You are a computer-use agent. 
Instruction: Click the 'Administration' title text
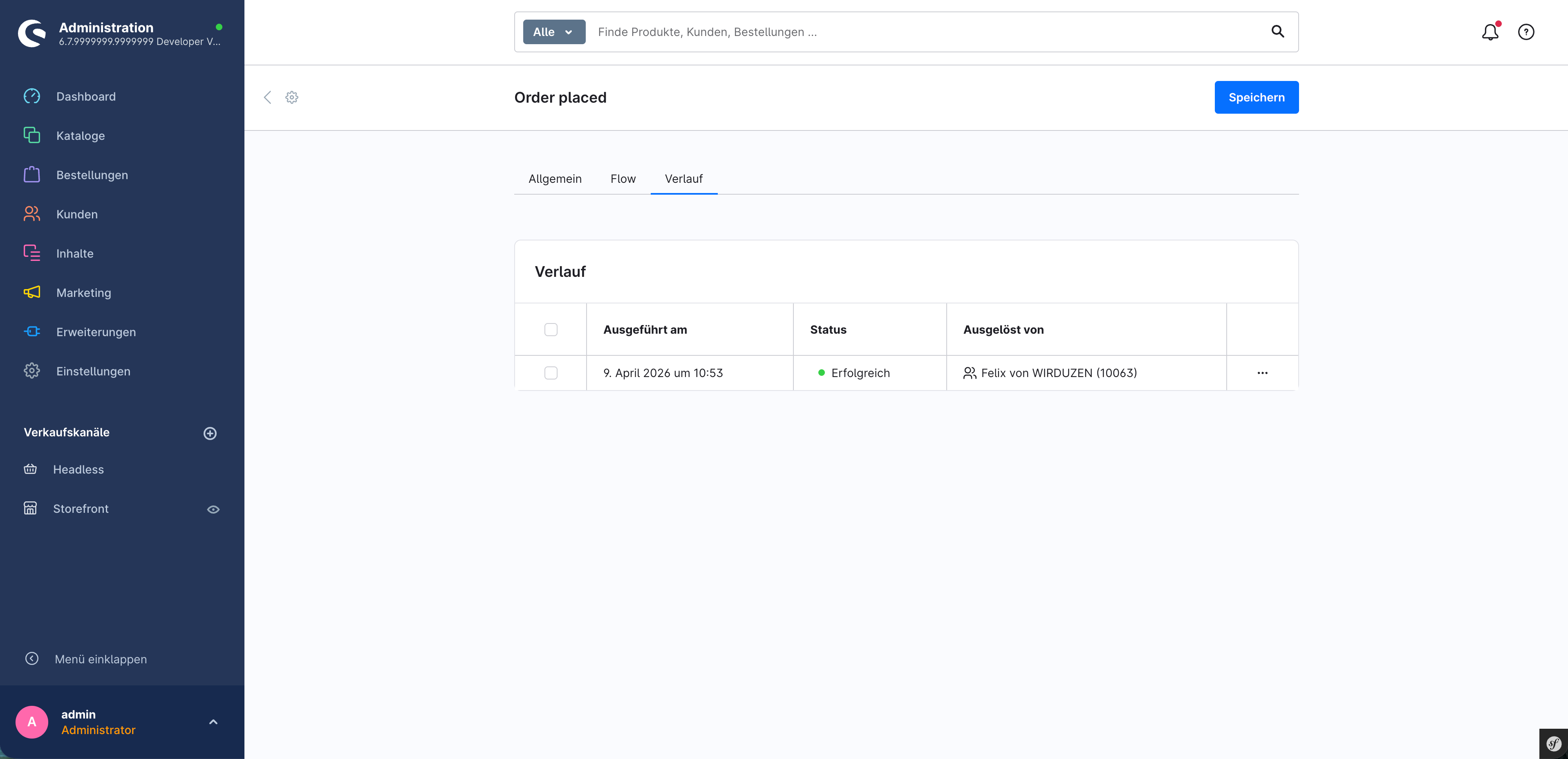(106, 27)
